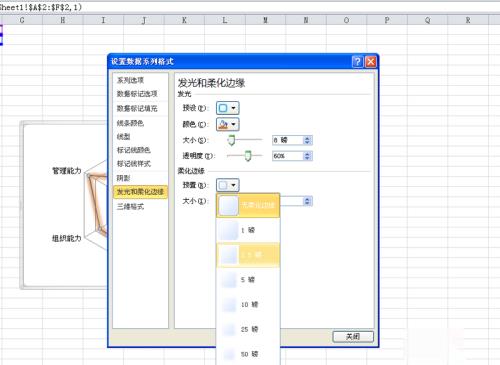Open the 阴影 category
Viewport: 500px width, 365px height.
[123, 178]
